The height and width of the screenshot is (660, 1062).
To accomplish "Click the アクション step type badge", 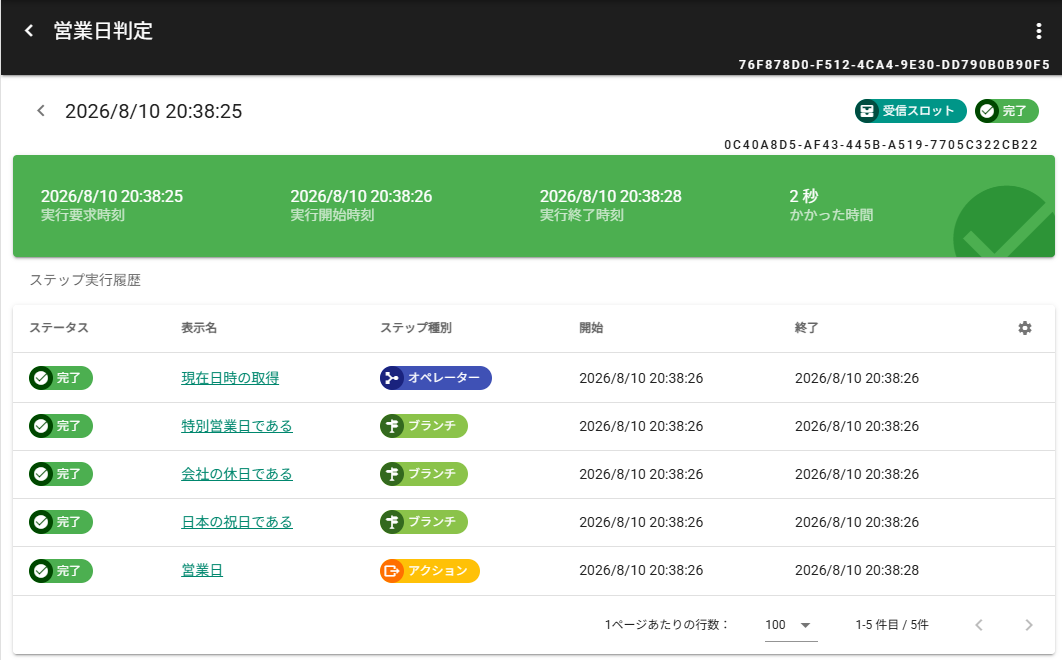I will (430, 571).
